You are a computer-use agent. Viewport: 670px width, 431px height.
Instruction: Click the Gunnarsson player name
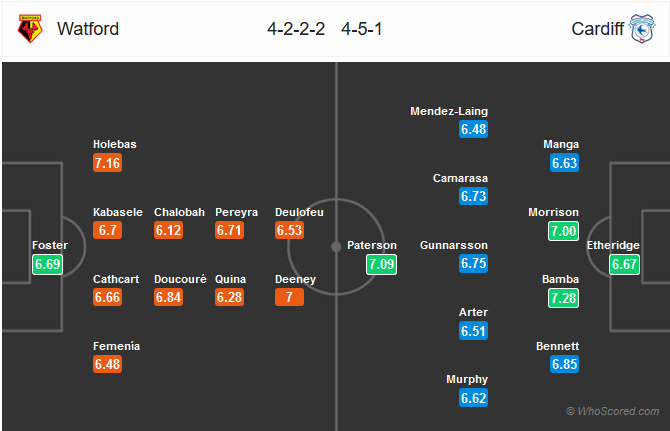[x=453, y=245]
